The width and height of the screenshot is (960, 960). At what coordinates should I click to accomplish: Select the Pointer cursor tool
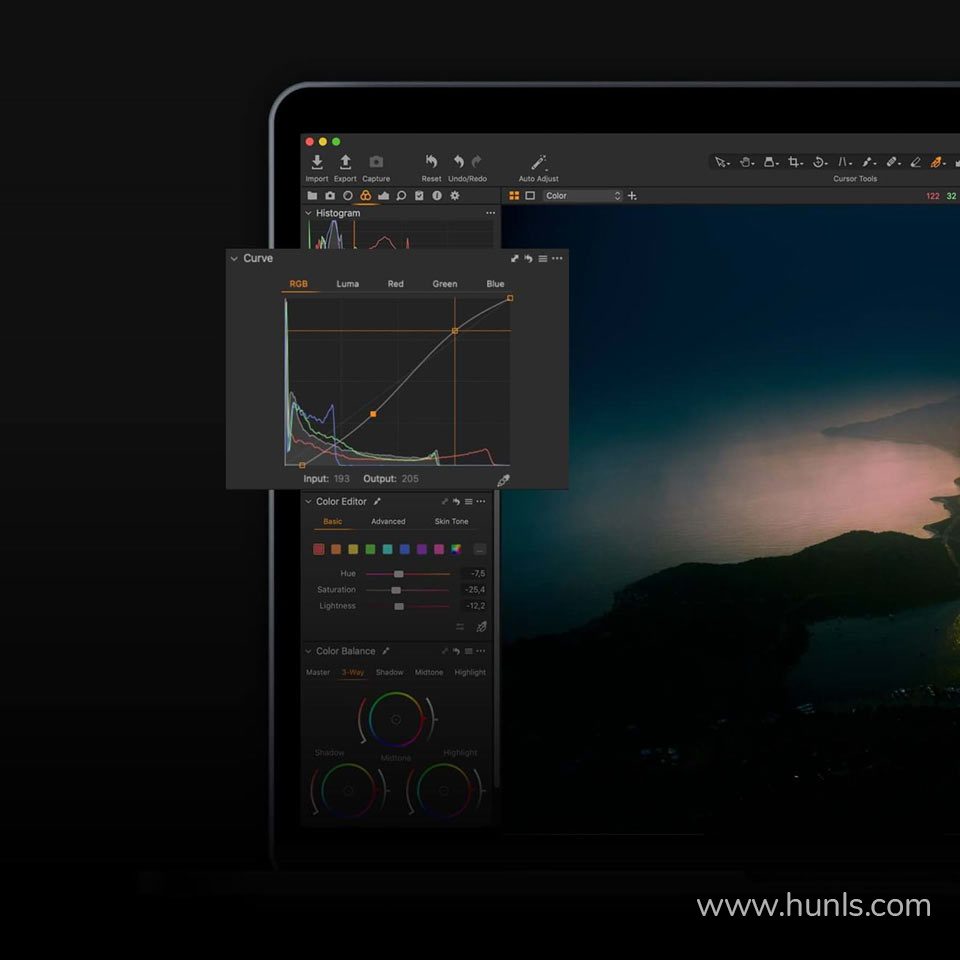click(722, 162)
